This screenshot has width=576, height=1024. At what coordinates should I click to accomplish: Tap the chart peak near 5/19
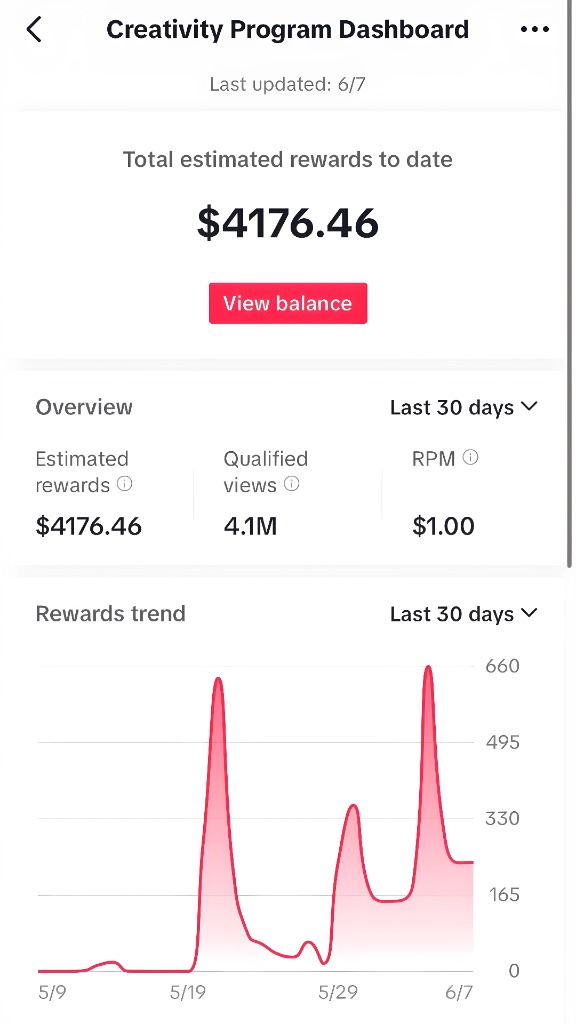[x=218, y=680]
